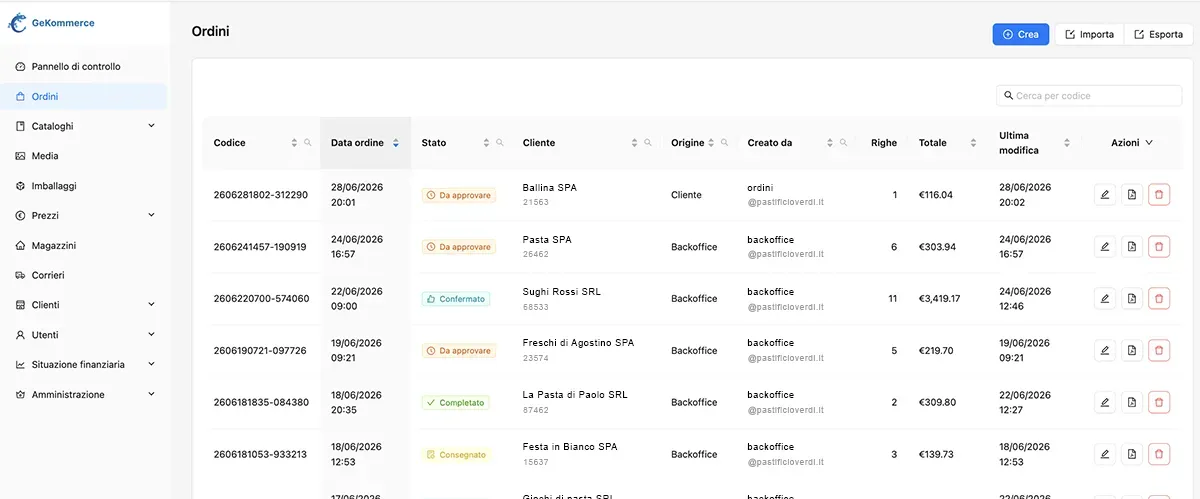
Task: Click the GeKommerce logo icon
Action: tap(17, 23)
